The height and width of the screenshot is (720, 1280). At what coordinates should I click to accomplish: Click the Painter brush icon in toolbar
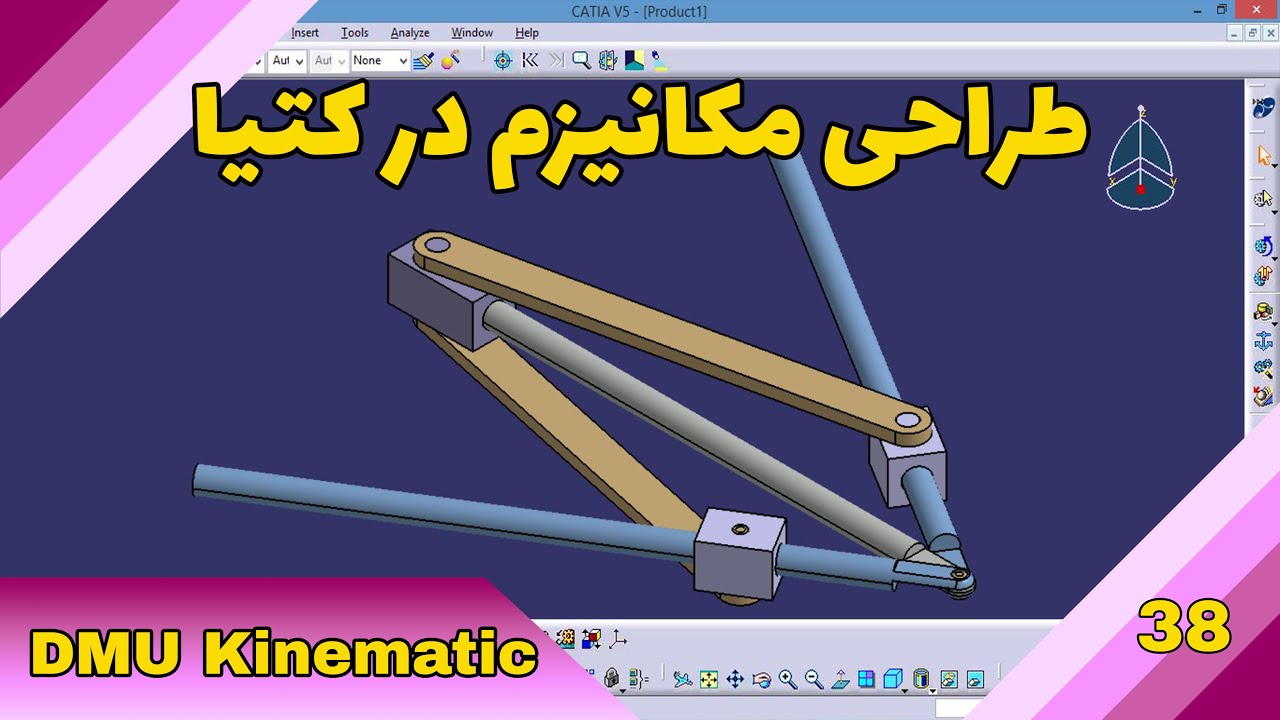pyautogui.click(x=424, y=61)
